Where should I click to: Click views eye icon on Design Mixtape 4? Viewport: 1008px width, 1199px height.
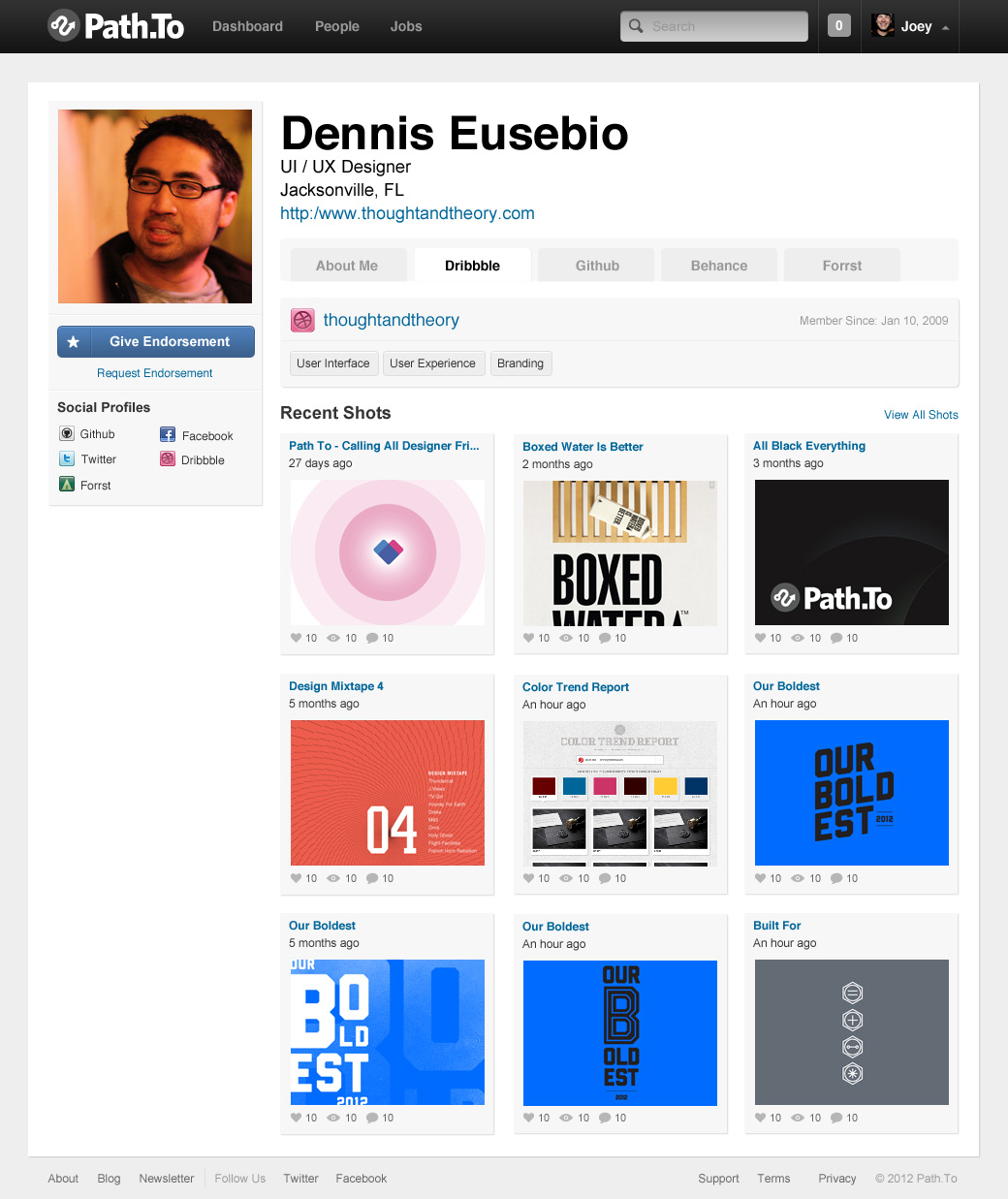(333, 878)
